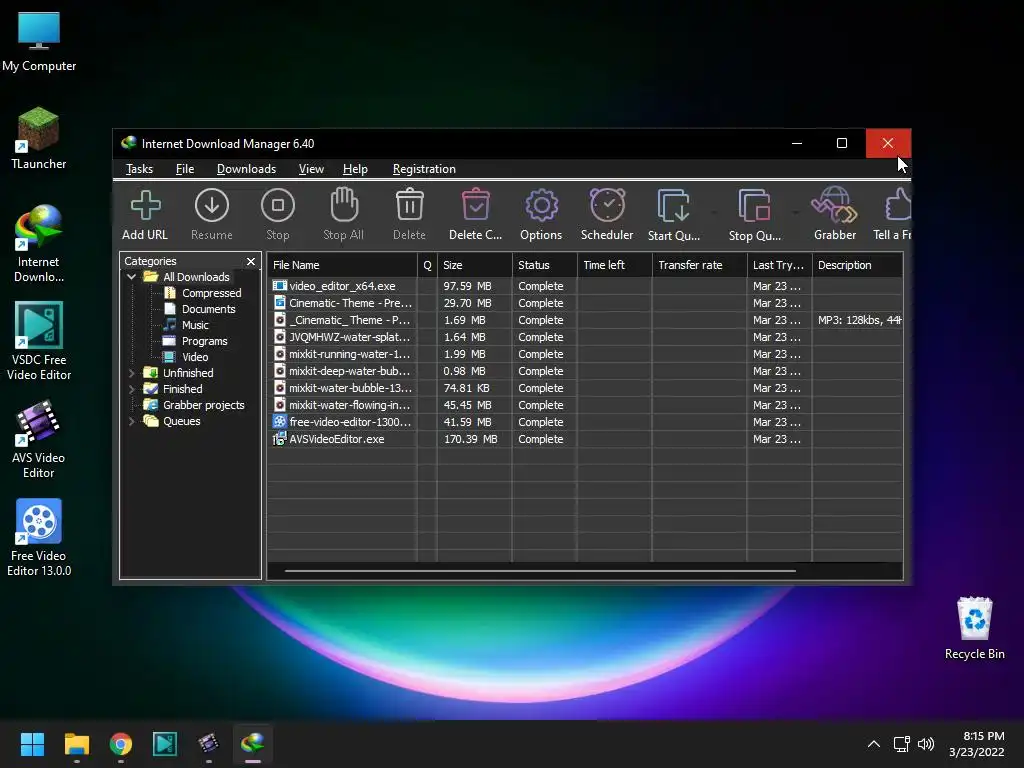Select the video_editor_x64.exe download row
The height and width of the screenshot is (768, 1024).
[x=584, y=286]
